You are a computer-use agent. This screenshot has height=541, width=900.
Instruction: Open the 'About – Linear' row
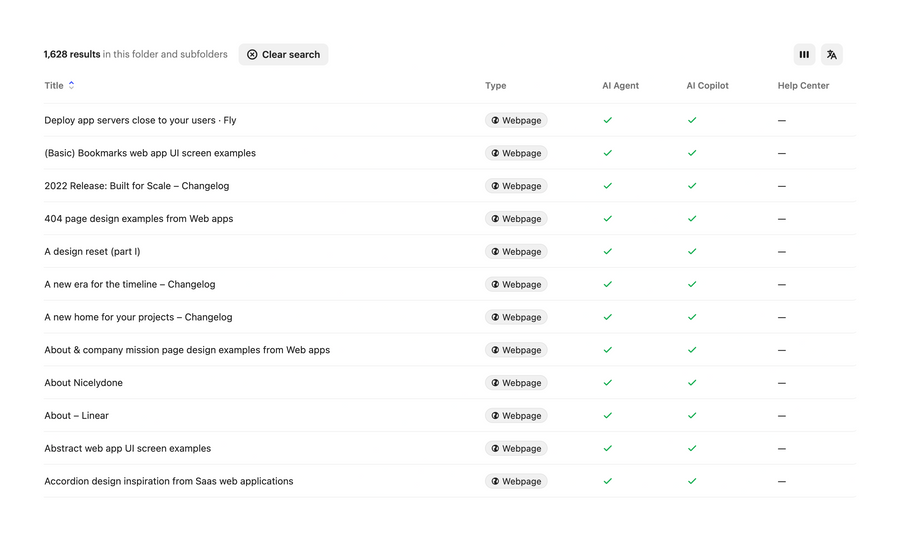pos(449,415)
